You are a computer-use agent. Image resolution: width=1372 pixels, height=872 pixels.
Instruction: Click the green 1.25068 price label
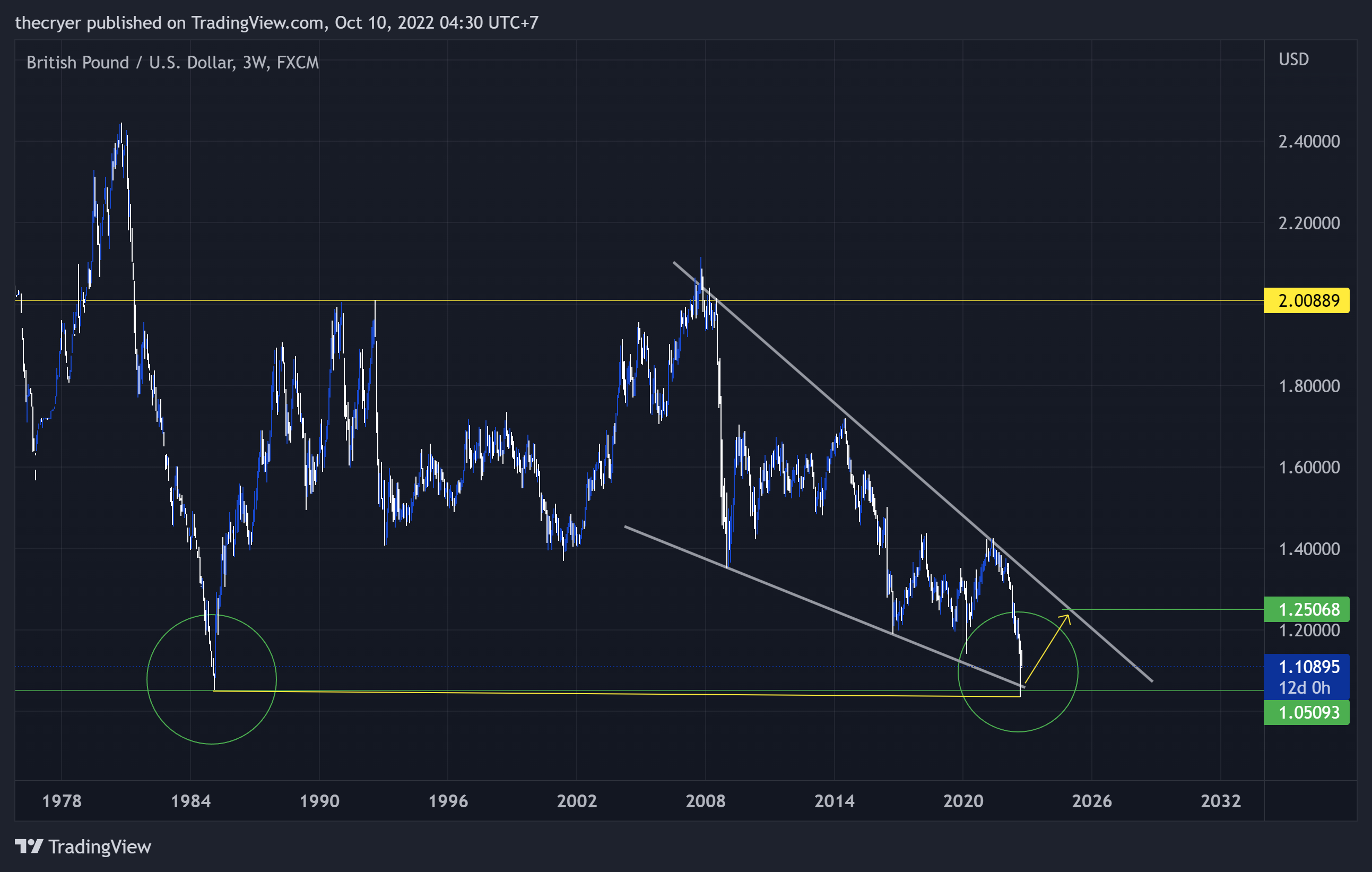pyautogui.click(x=1306, y=609)
